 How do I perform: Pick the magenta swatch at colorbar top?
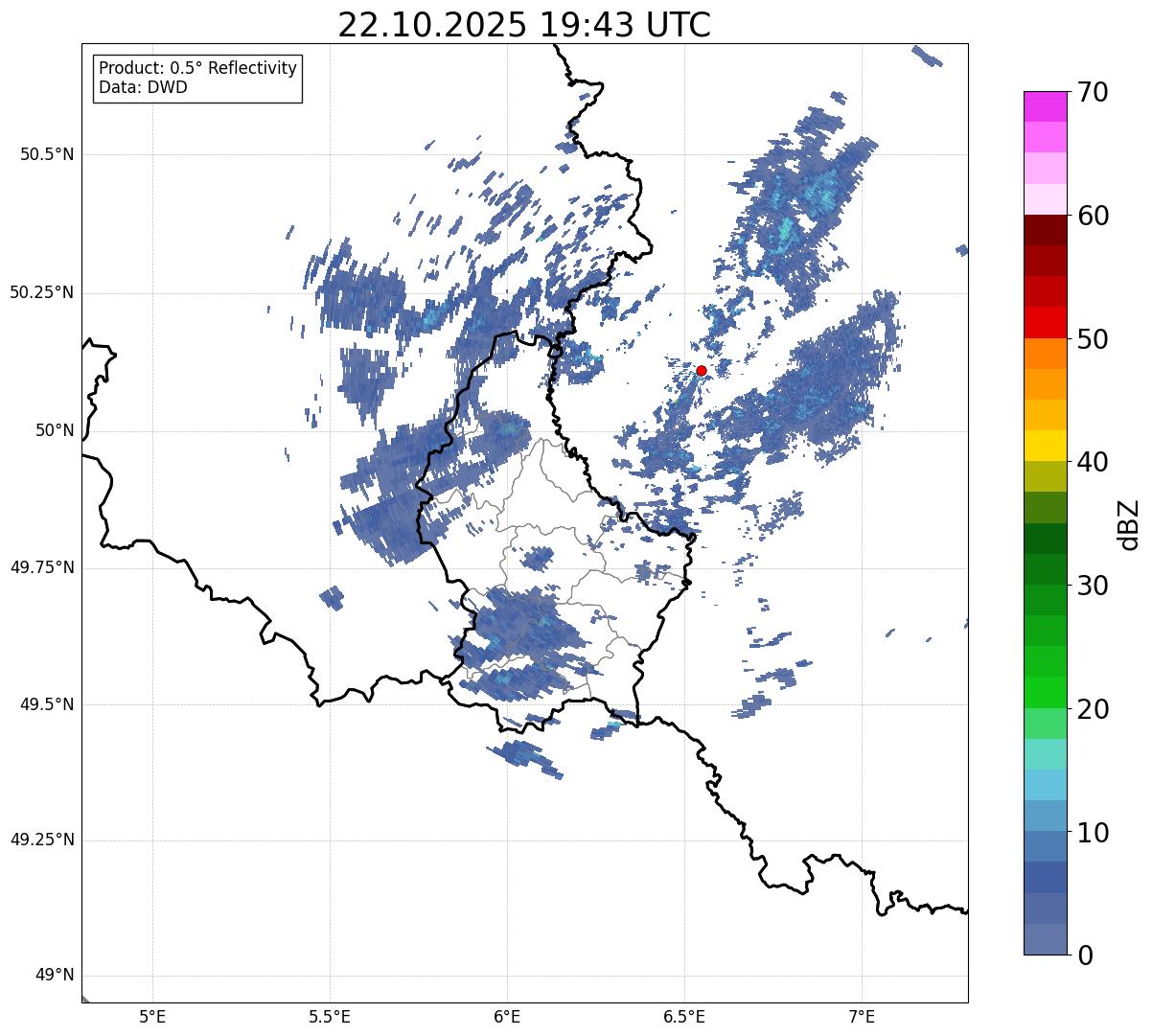(1046, 106)
